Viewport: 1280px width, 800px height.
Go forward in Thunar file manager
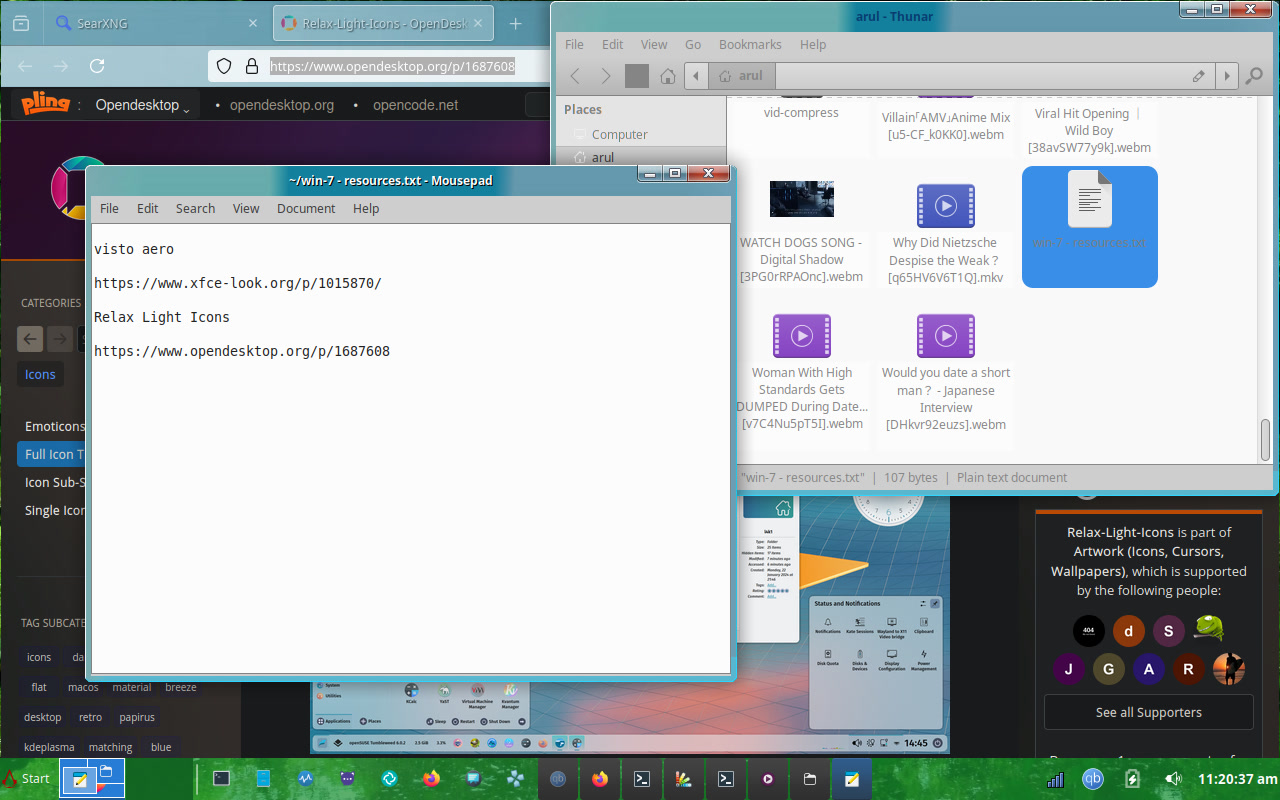click(x=606, y=75)
